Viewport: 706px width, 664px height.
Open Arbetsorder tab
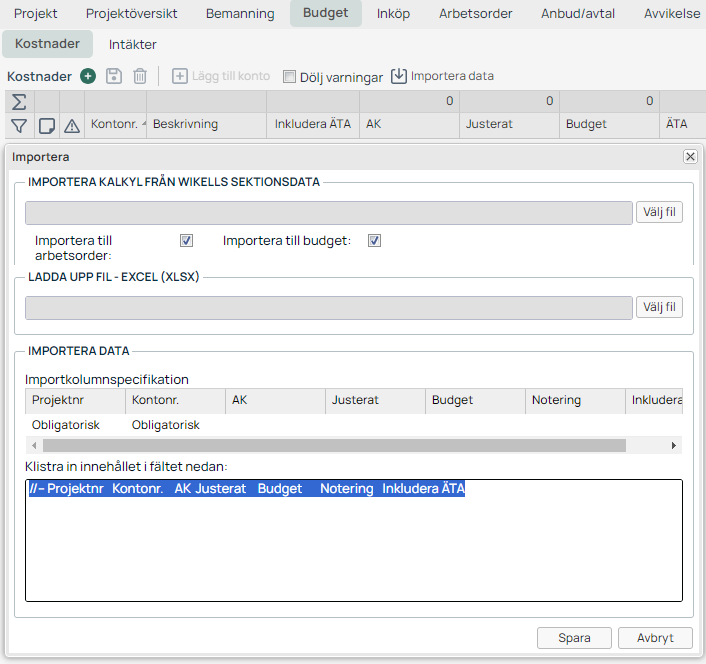(x=475, y=14)
